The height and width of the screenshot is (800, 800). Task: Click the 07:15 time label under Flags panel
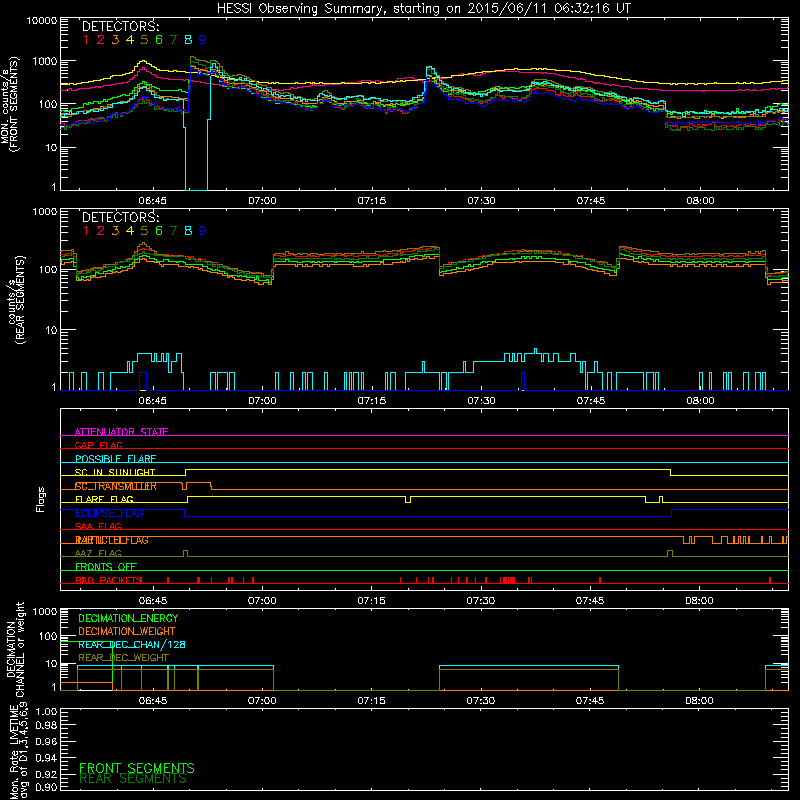[371, 601]
